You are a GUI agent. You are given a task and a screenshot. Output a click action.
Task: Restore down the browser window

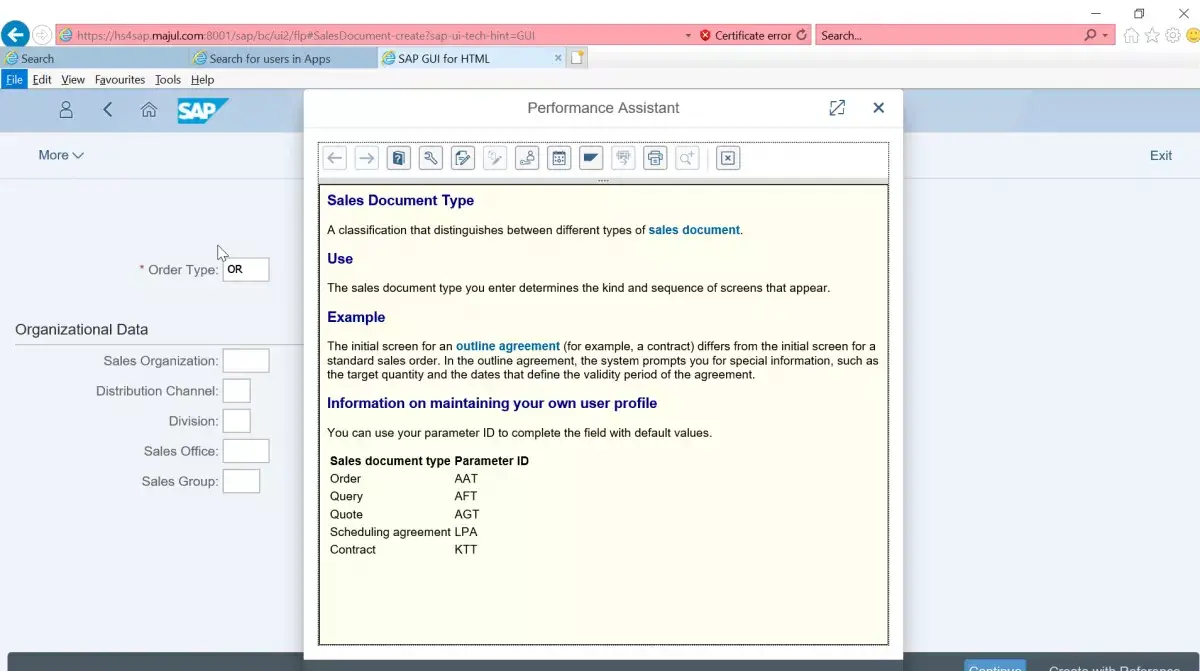pyautogui.click(x=1139, y=13)
